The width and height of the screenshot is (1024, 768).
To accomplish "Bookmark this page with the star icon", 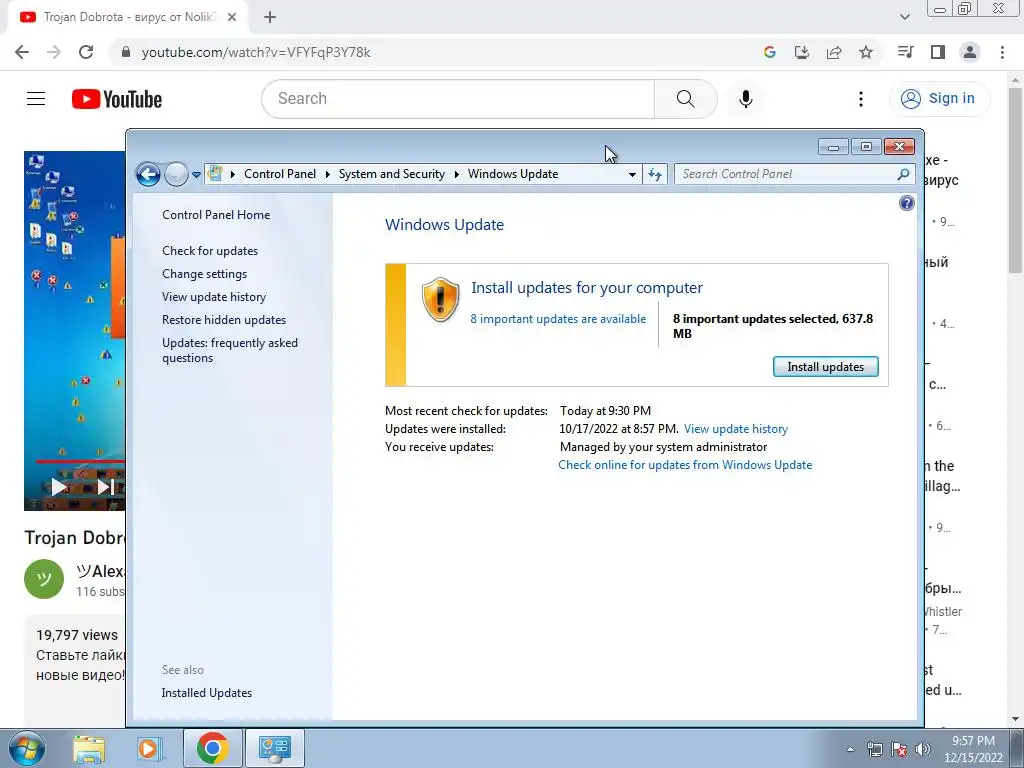I will [866, 52].
